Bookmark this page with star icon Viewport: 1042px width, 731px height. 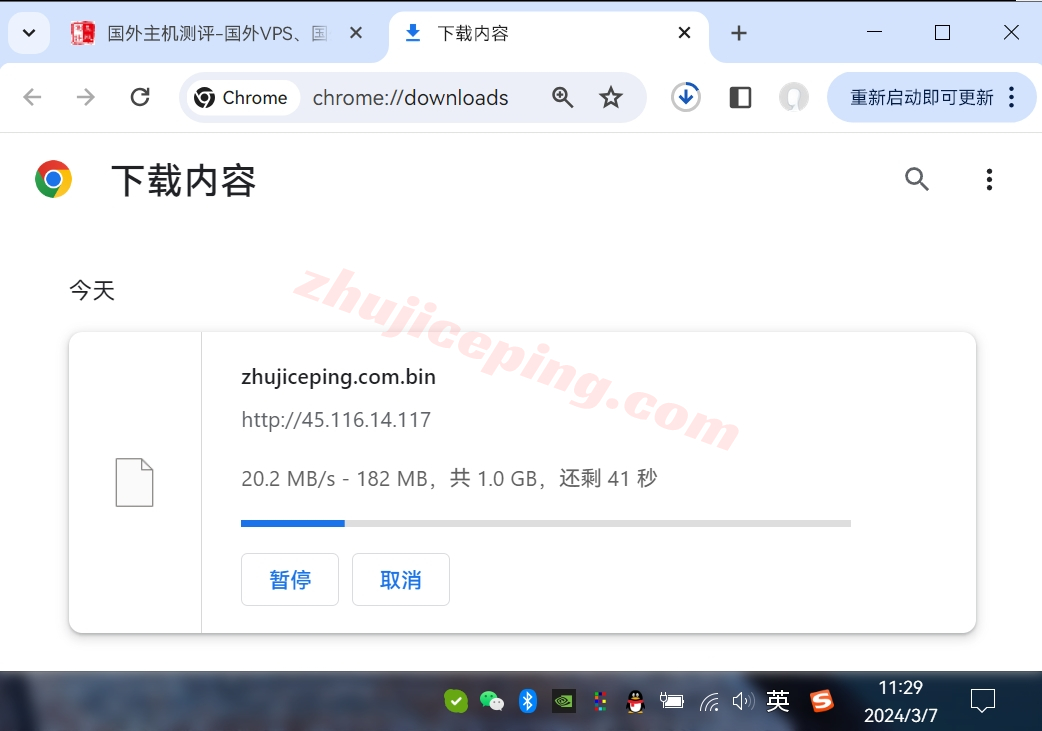click(611, 97)
